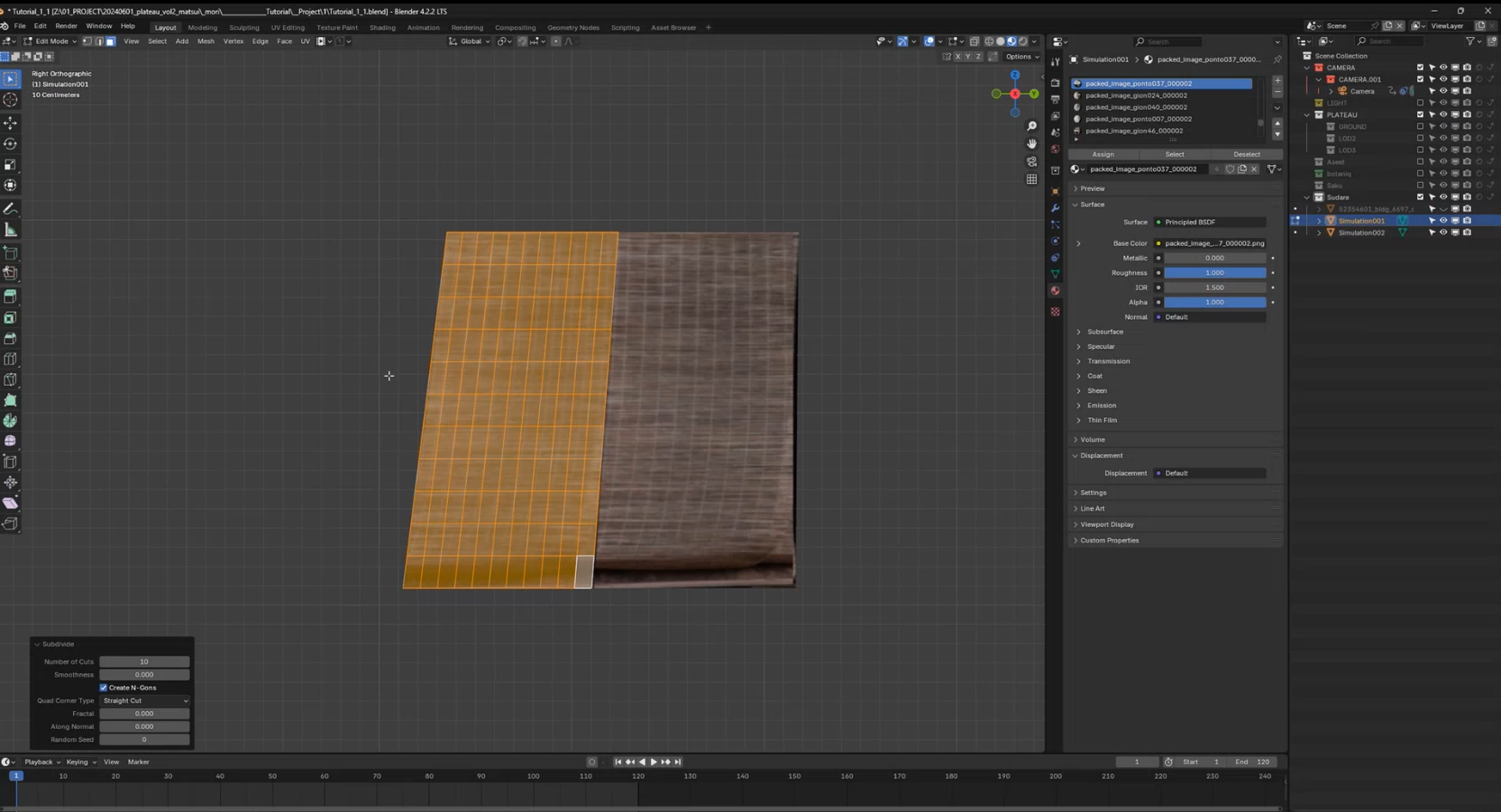Click the material Select button

tap(1175, 154)
